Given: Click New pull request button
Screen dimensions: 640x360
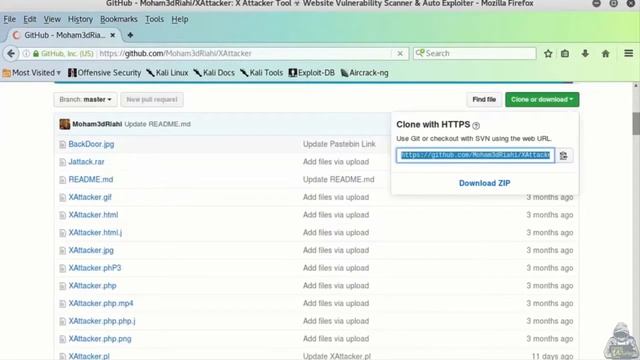Looking at the screenshot, I should [152, 100].
